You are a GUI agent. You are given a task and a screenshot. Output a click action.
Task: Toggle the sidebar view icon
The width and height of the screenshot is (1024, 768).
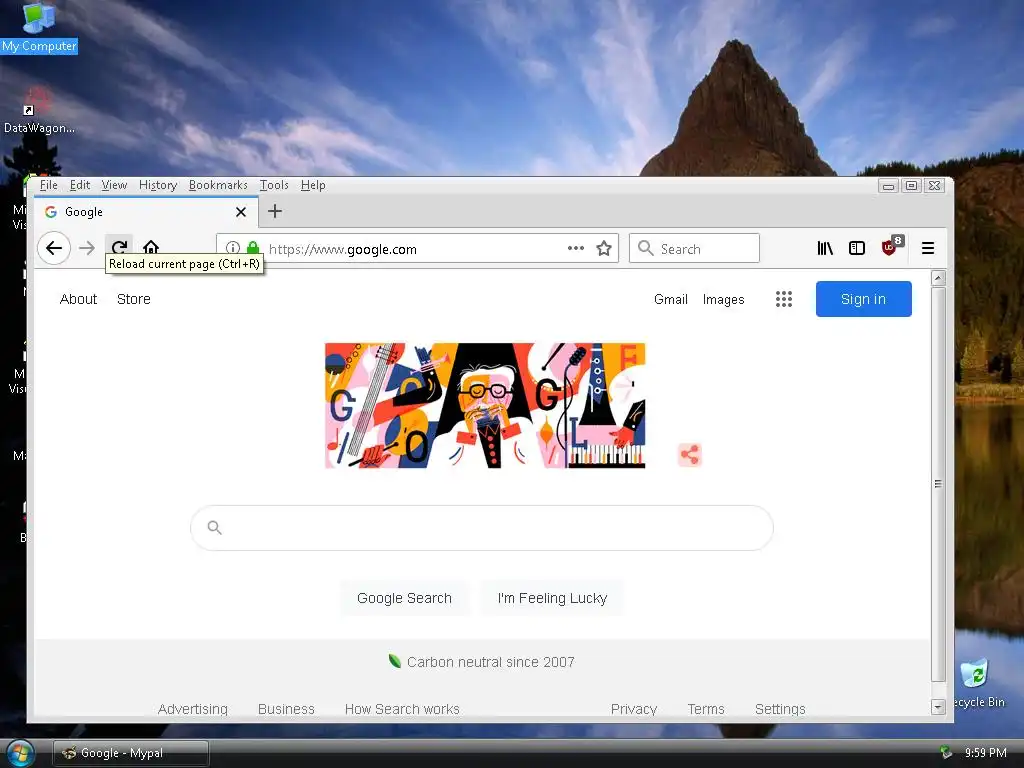coord(857,248)
